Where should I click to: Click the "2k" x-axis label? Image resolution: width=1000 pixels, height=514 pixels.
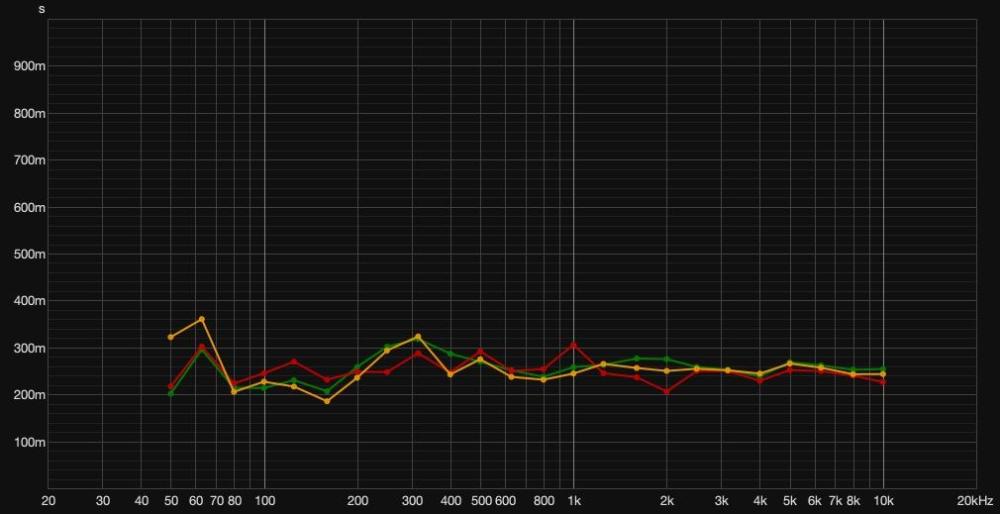click(x=667, y=500)
